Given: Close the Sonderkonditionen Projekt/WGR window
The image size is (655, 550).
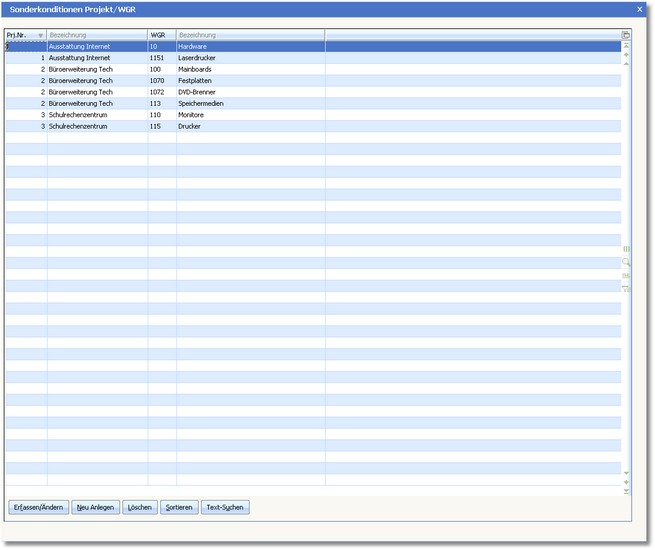Looking at the screenshot, I should (640, 9).
